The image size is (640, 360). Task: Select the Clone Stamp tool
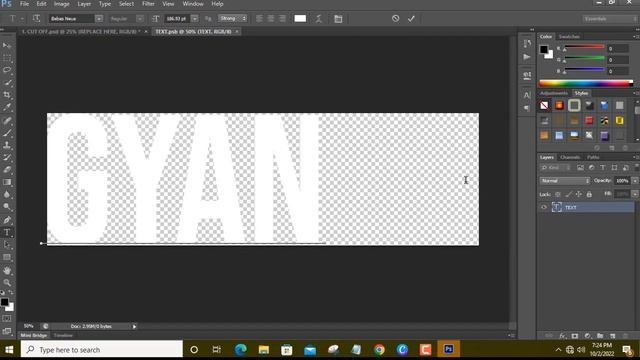7,145
